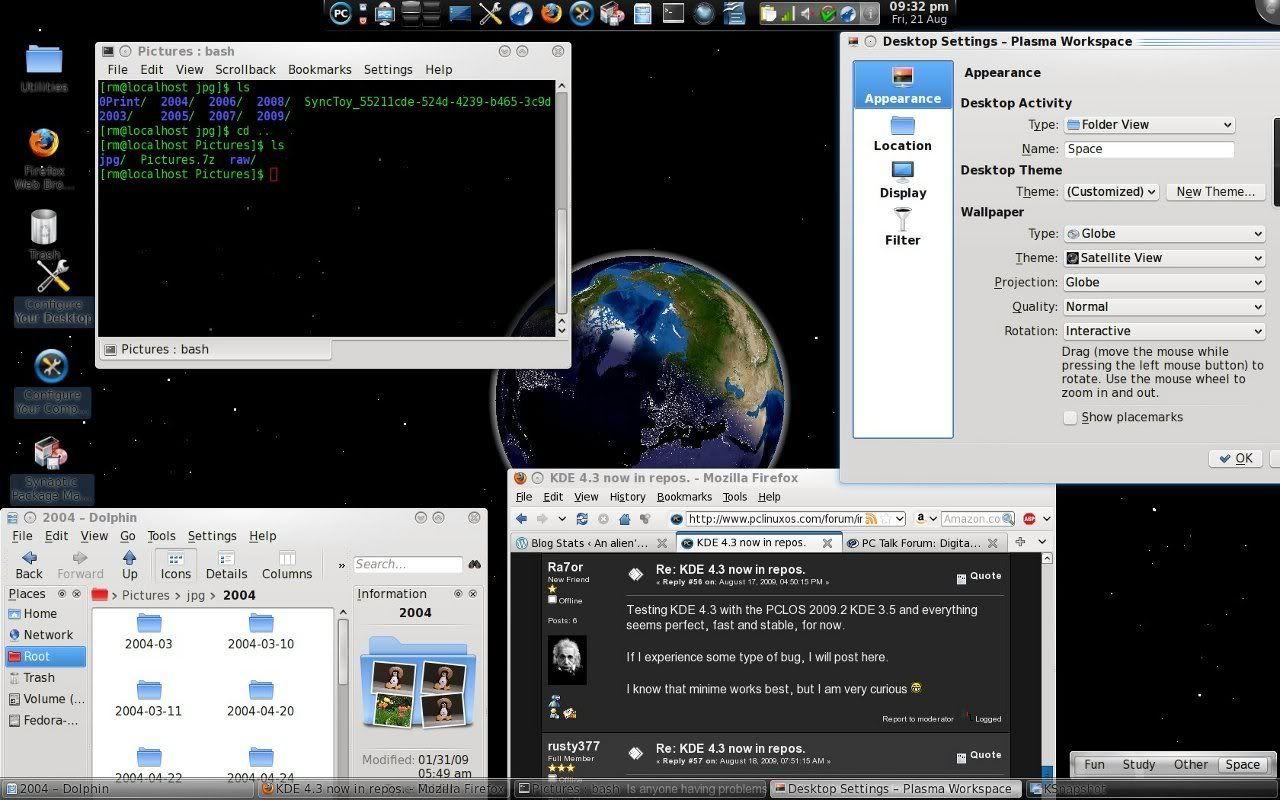Open Synaptic package manager from top panel
The height and width of the screenshot is (800, 1280).
(x=612, y=13)
